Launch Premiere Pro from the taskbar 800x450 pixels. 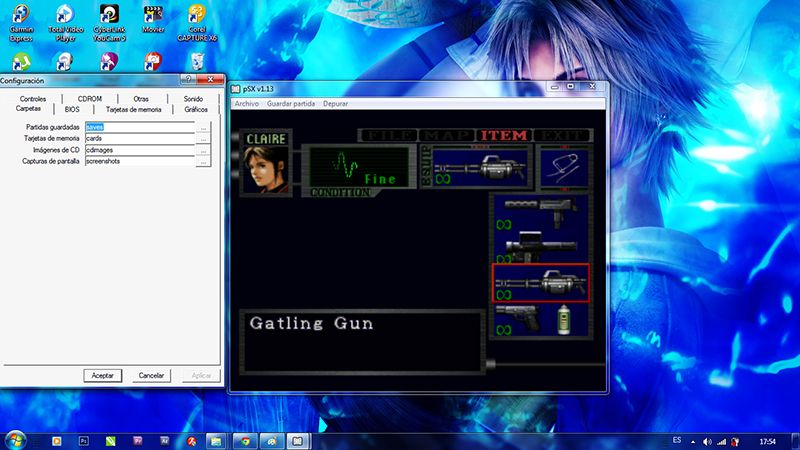(137, 441)
